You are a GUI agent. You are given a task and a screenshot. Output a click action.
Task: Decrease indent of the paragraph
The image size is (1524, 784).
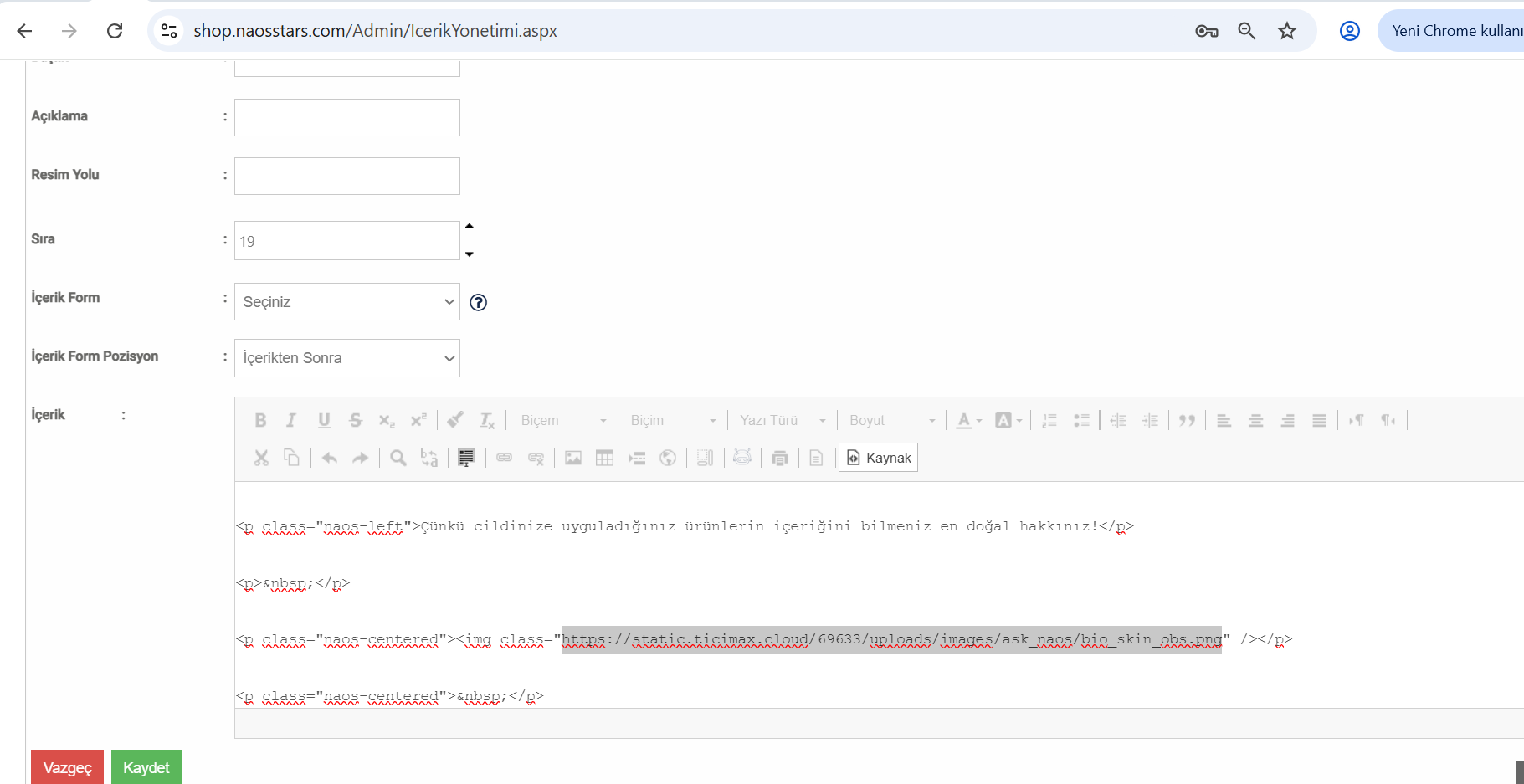coord(1118,420)
